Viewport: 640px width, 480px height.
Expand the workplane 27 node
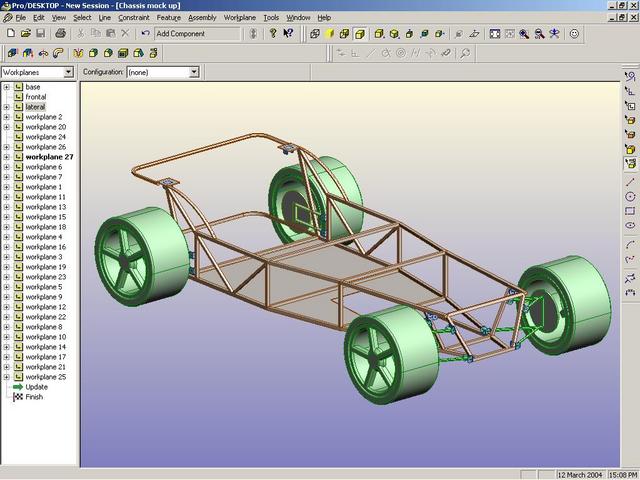6,157
